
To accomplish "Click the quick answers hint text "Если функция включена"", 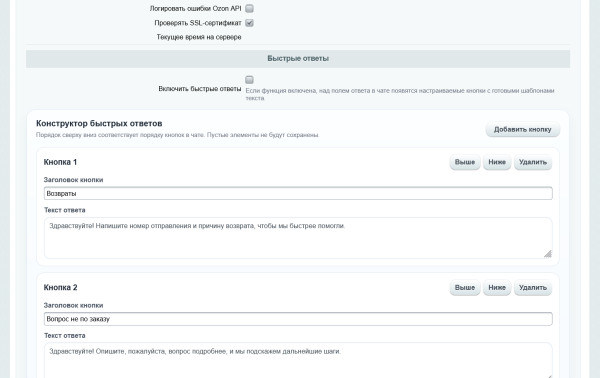I will click(x=400, y=94).
